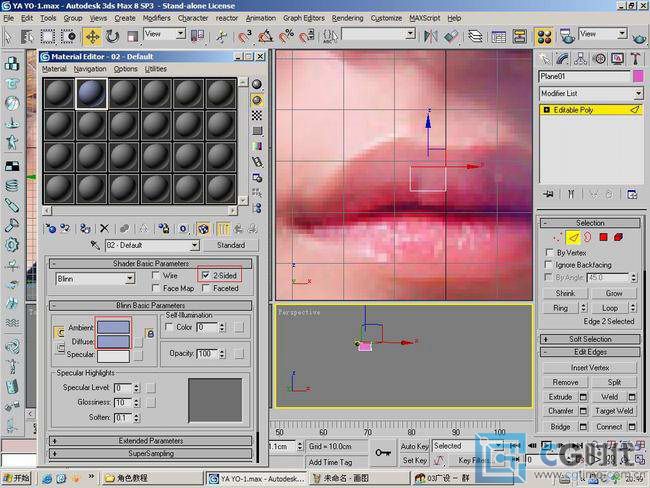Screen dimensions: 650x488
Task: Disable the 2-Sided checkbox
Action: pyautogui.click(x=206, y=275)
